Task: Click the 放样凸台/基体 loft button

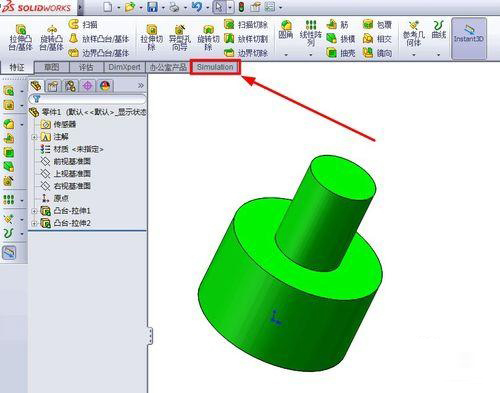Action: coord(99,39)
